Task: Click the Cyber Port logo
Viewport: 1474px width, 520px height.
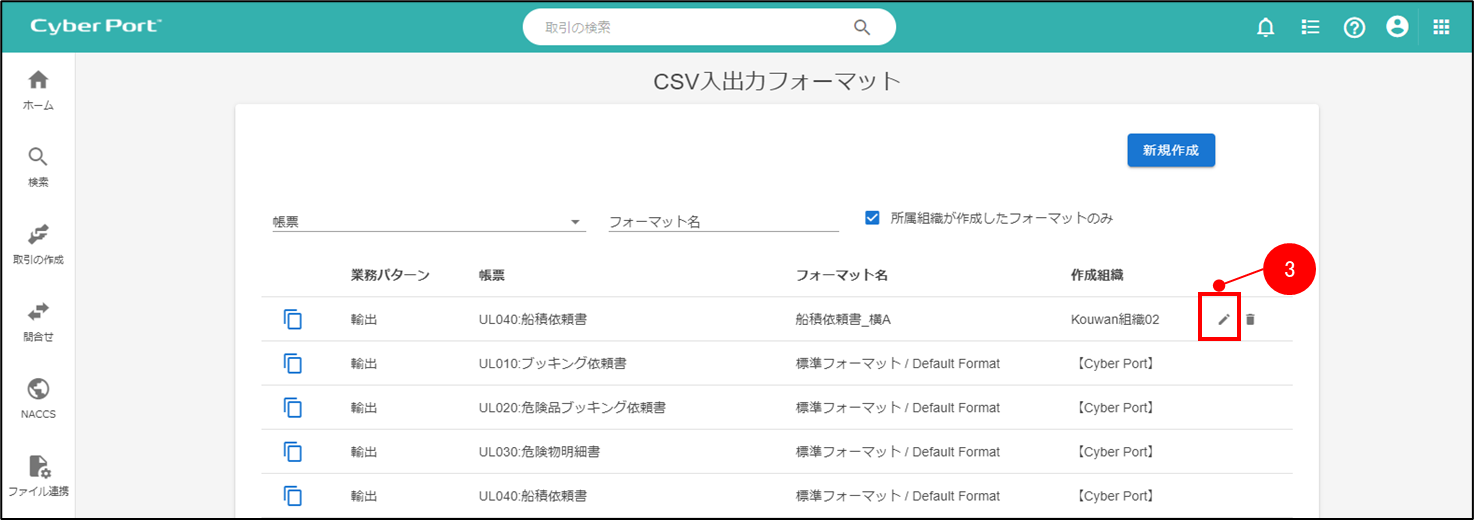Action: click(x=96, y=27)
